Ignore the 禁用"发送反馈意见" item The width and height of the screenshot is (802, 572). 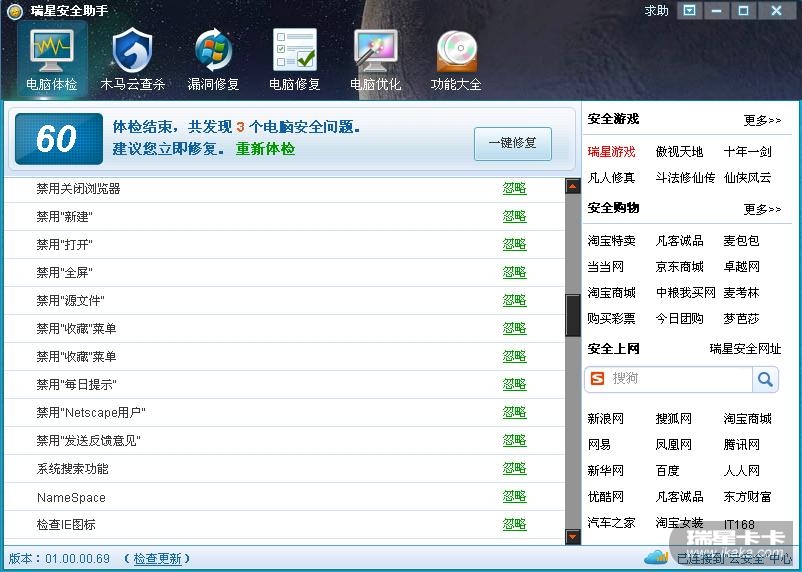click(x=515, y=441)
